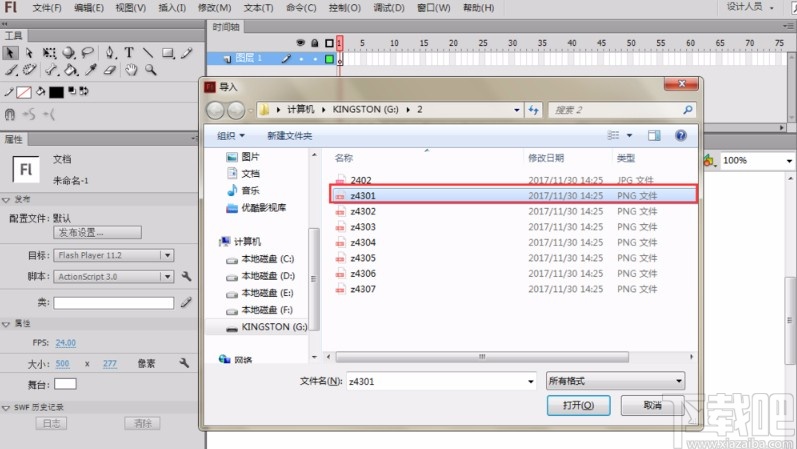Toggle green outline square for 图层 1

(329, 59)
